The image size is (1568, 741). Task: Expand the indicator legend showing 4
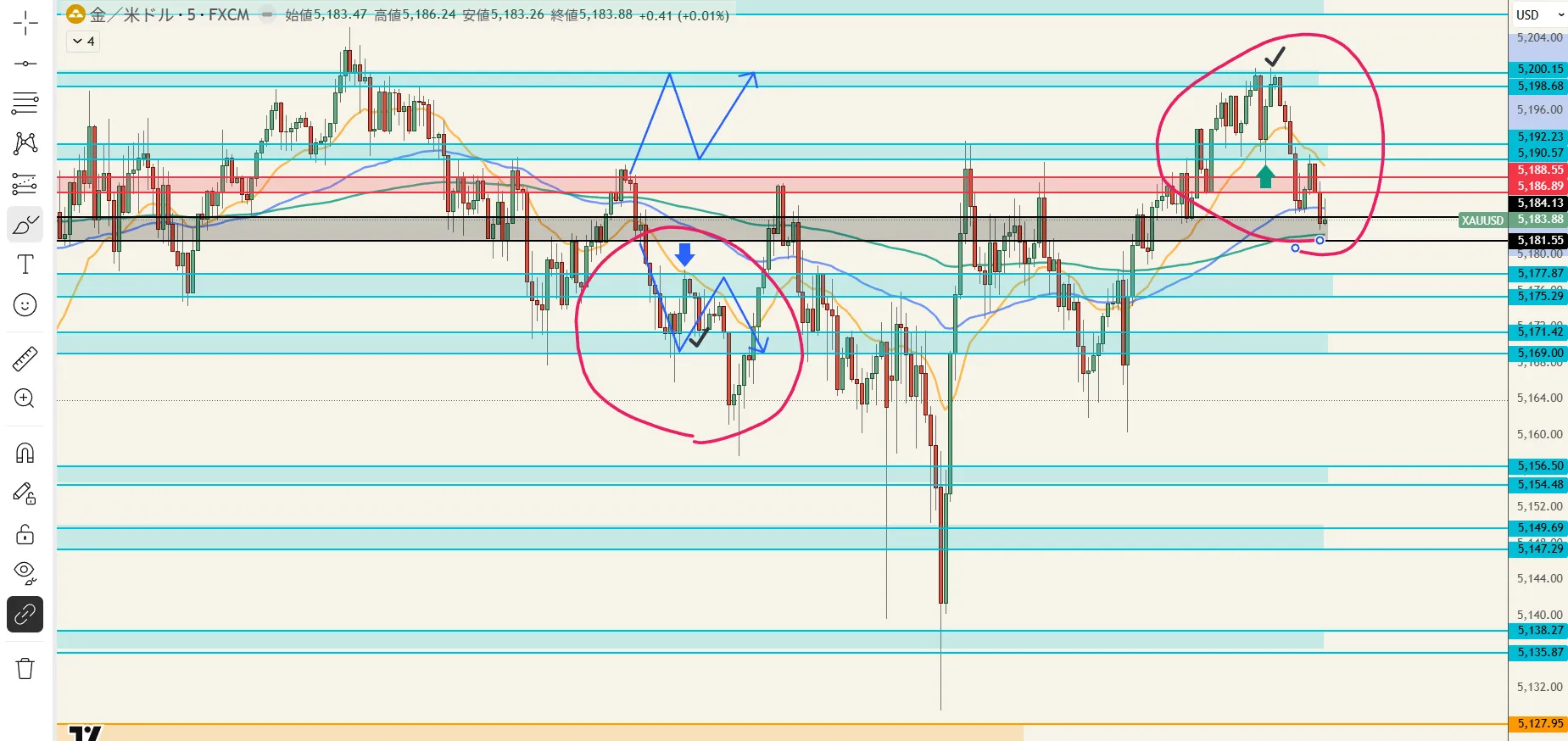click(x=83, y=41)
